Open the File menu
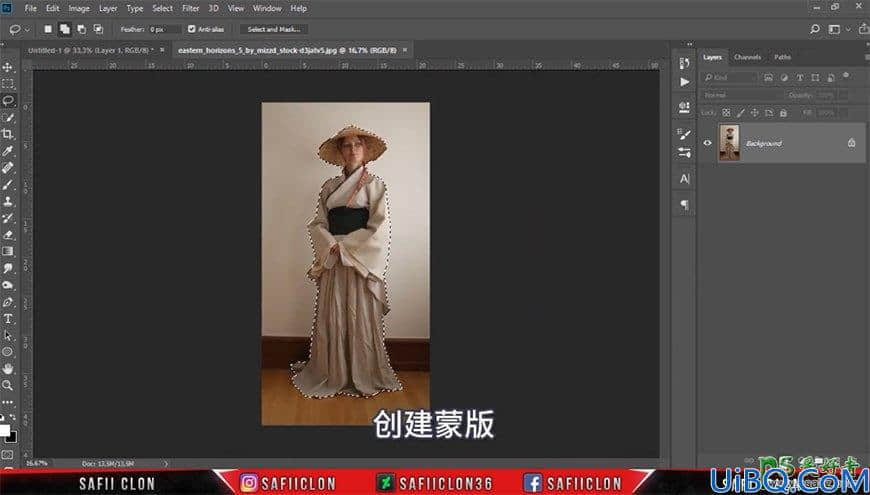Image resolution: width=870 pixels, height=495 pixels. point(31,8)
